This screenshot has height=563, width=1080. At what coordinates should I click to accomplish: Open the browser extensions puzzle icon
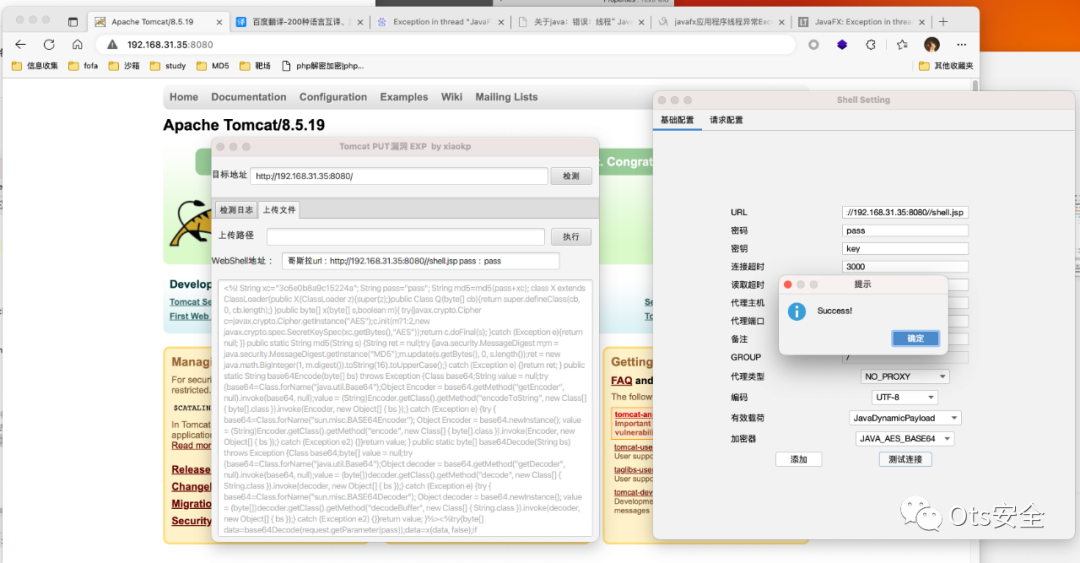click(871, 45)
